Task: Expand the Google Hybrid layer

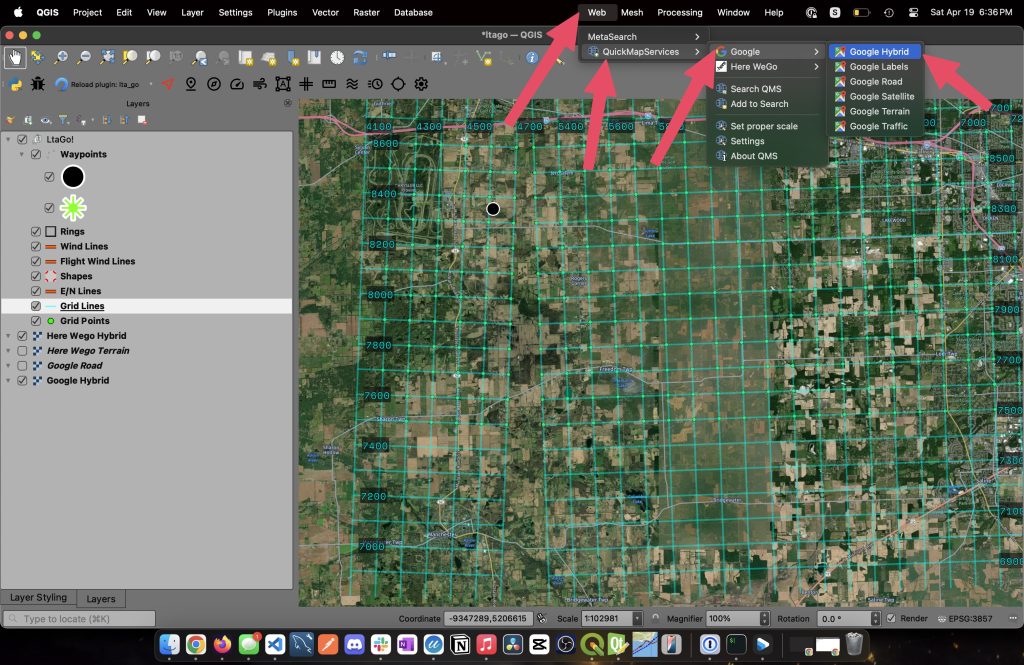Action: 8,381
